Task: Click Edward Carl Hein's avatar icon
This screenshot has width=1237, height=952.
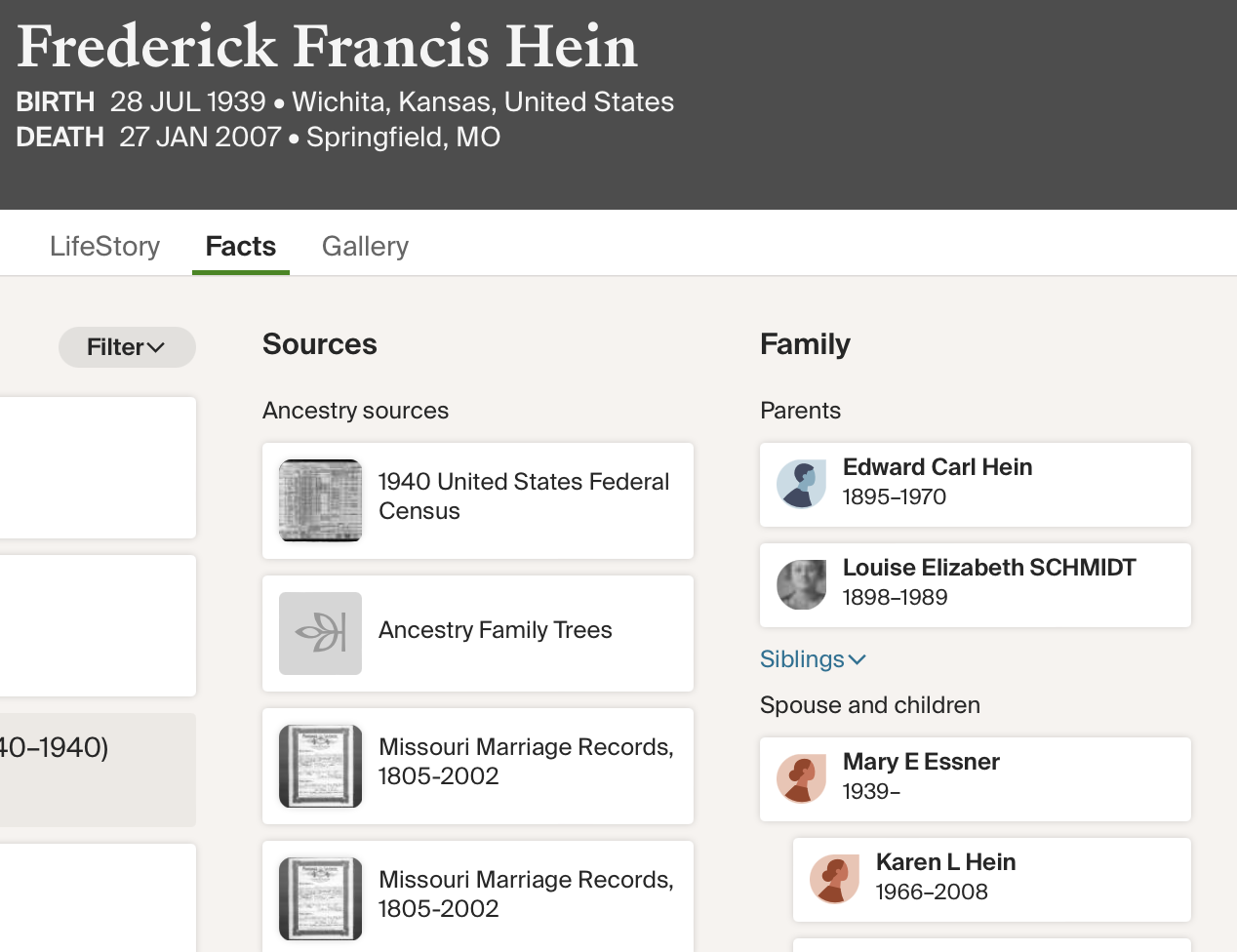Action: click(801, 485)
